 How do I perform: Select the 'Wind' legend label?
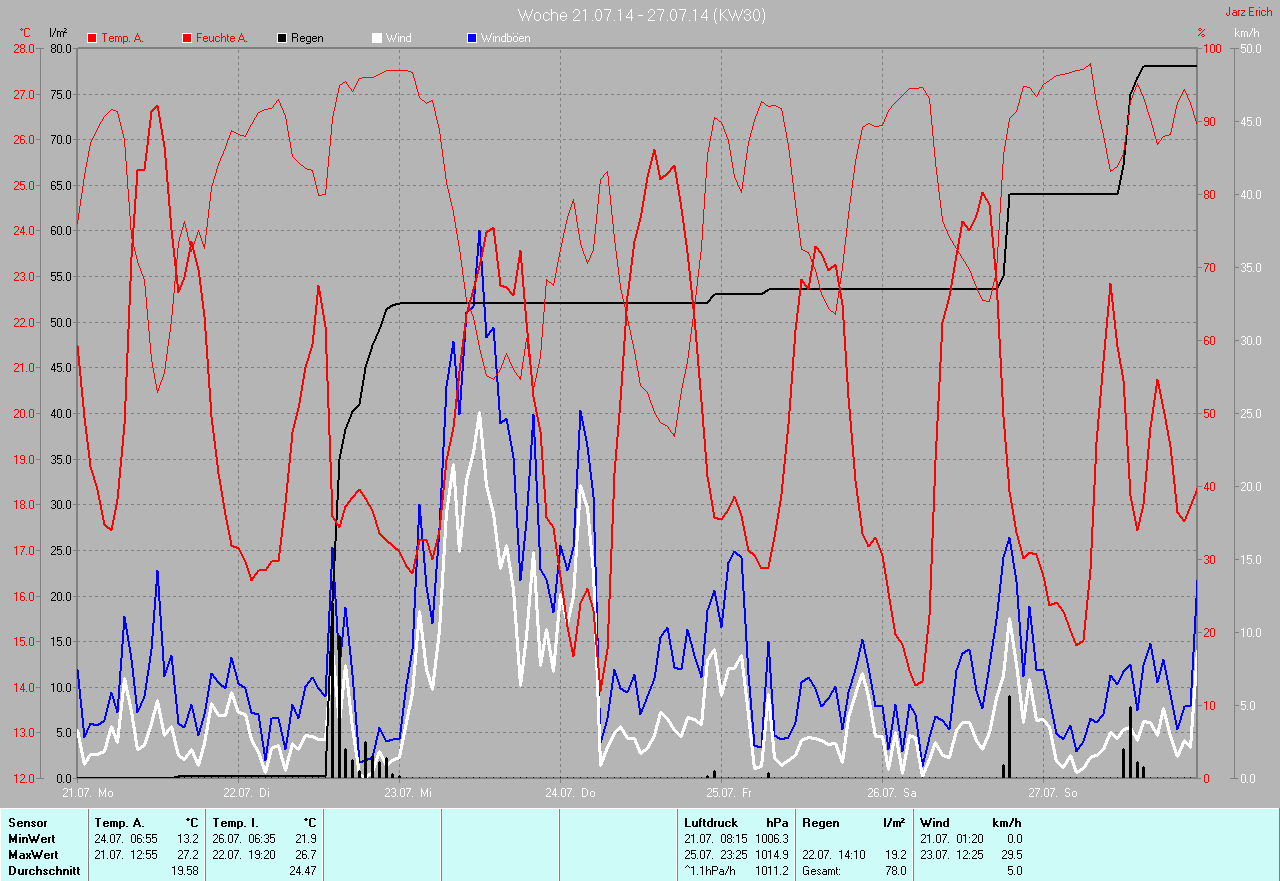(398, 38)
